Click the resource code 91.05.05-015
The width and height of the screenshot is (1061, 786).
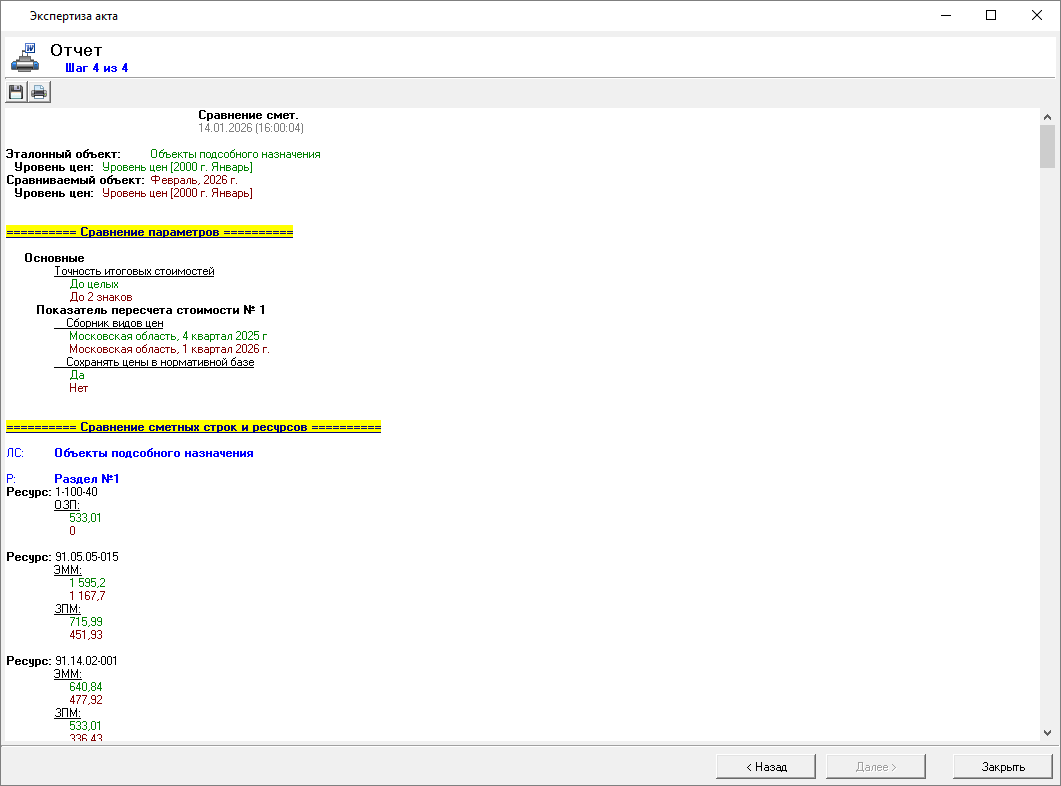pyautogui.click(x=87, y=556)
